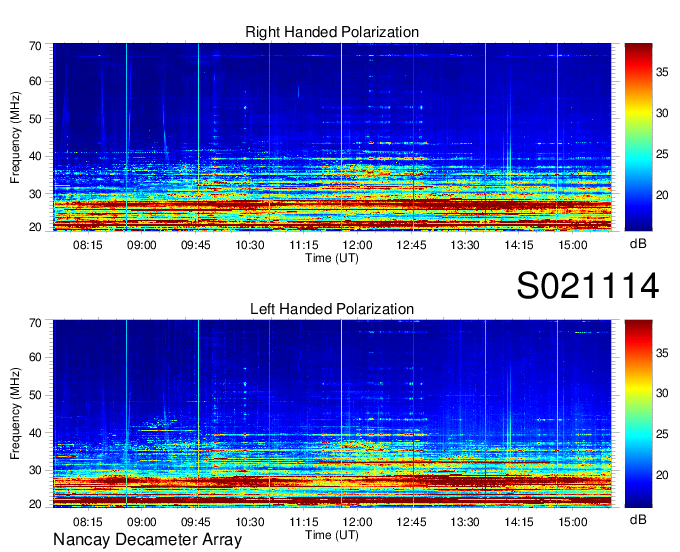Click Time (UT) label under Right Handed plot

tap(332, 258)
